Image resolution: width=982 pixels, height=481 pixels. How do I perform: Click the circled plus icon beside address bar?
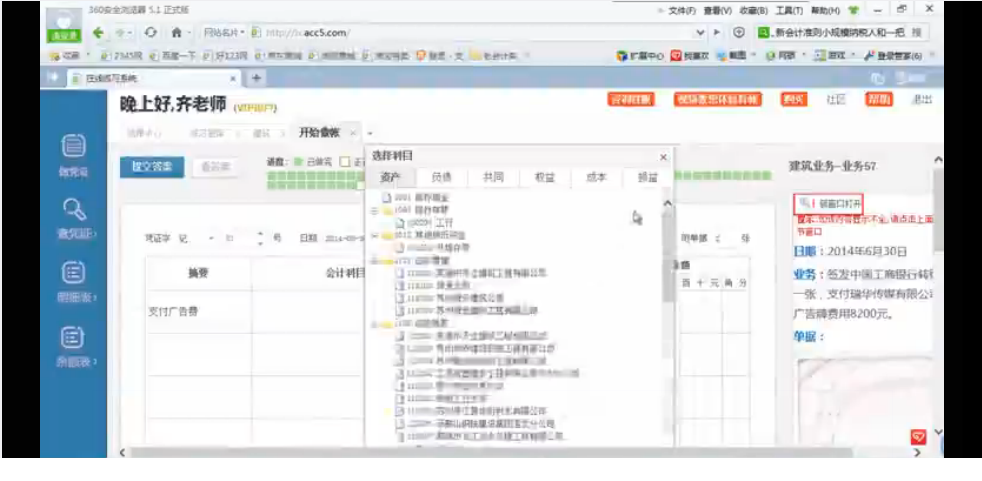738,33
